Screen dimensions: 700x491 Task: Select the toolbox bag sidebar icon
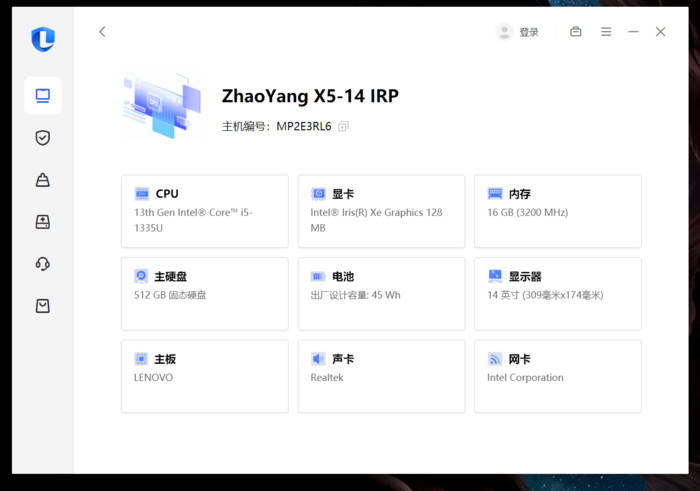[43, 179]
